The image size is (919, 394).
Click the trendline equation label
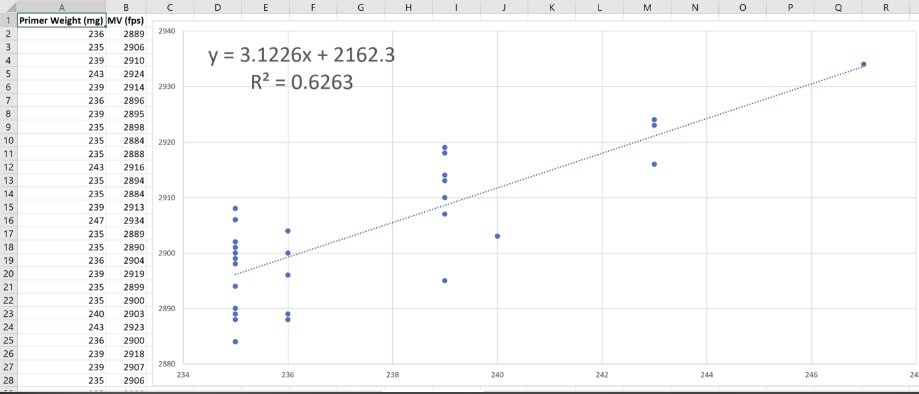tap(301, 56)
